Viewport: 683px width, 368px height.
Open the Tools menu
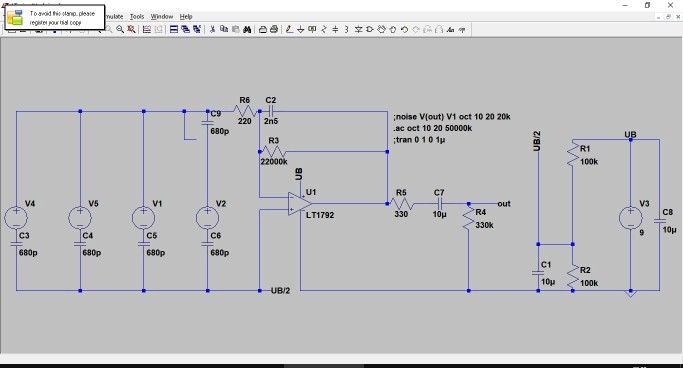137,17
